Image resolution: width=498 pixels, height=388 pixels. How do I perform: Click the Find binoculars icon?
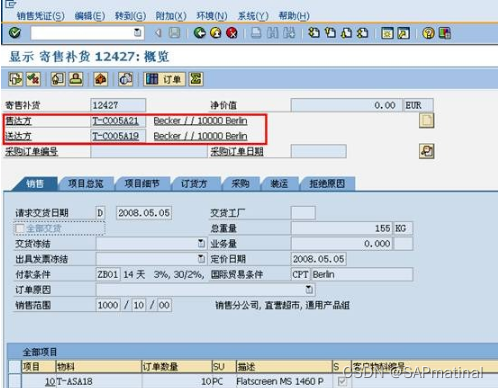273,33
